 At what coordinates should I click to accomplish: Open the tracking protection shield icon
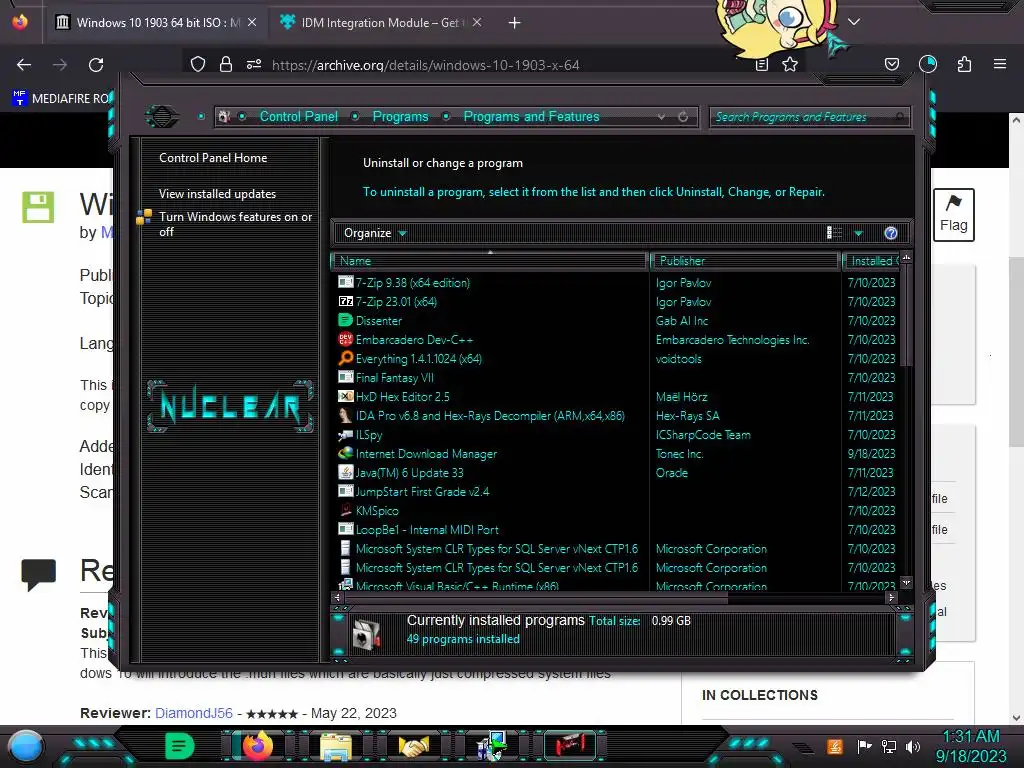pos(198,64)
